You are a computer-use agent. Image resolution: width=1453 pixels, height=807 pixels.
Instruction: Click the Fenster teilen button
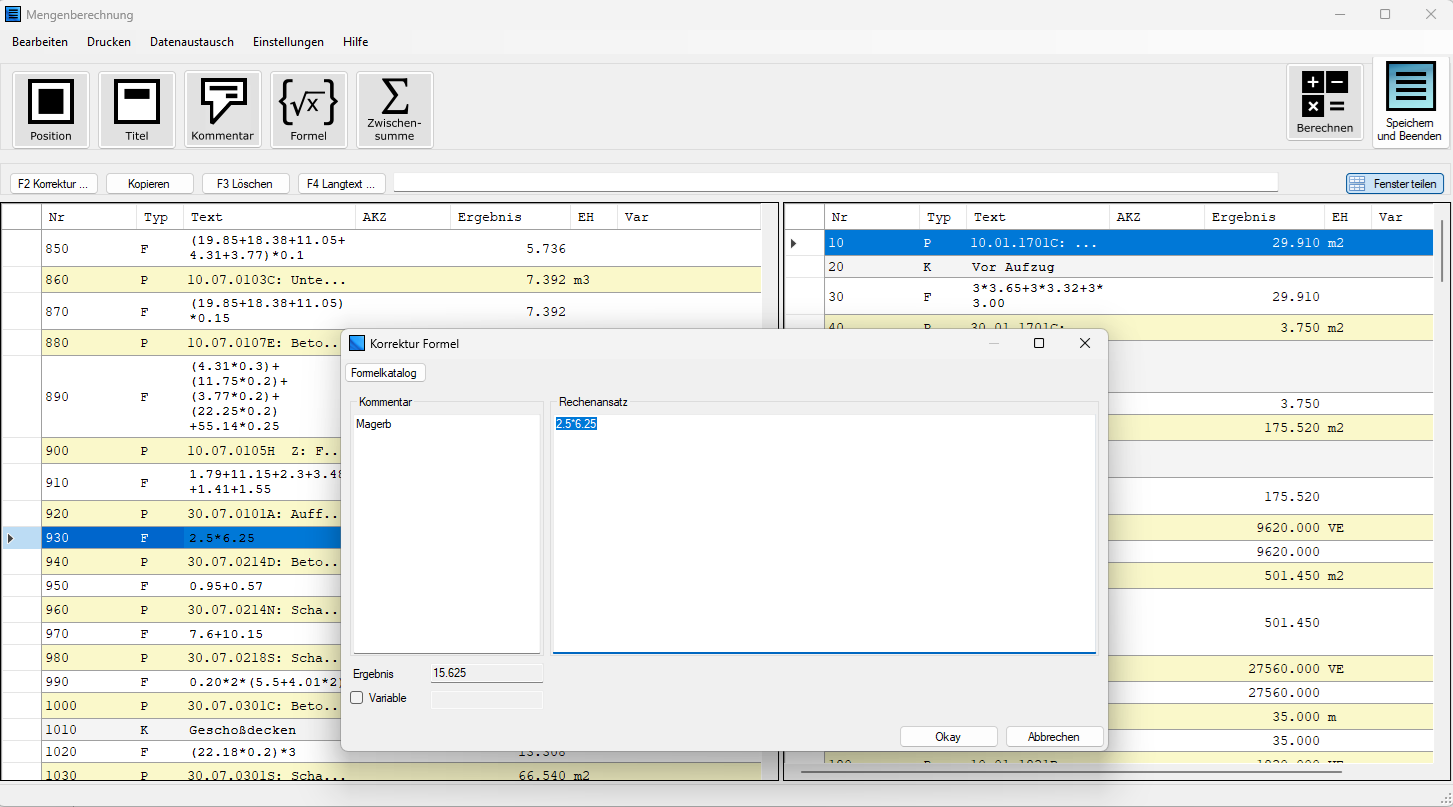[1394, 184]
